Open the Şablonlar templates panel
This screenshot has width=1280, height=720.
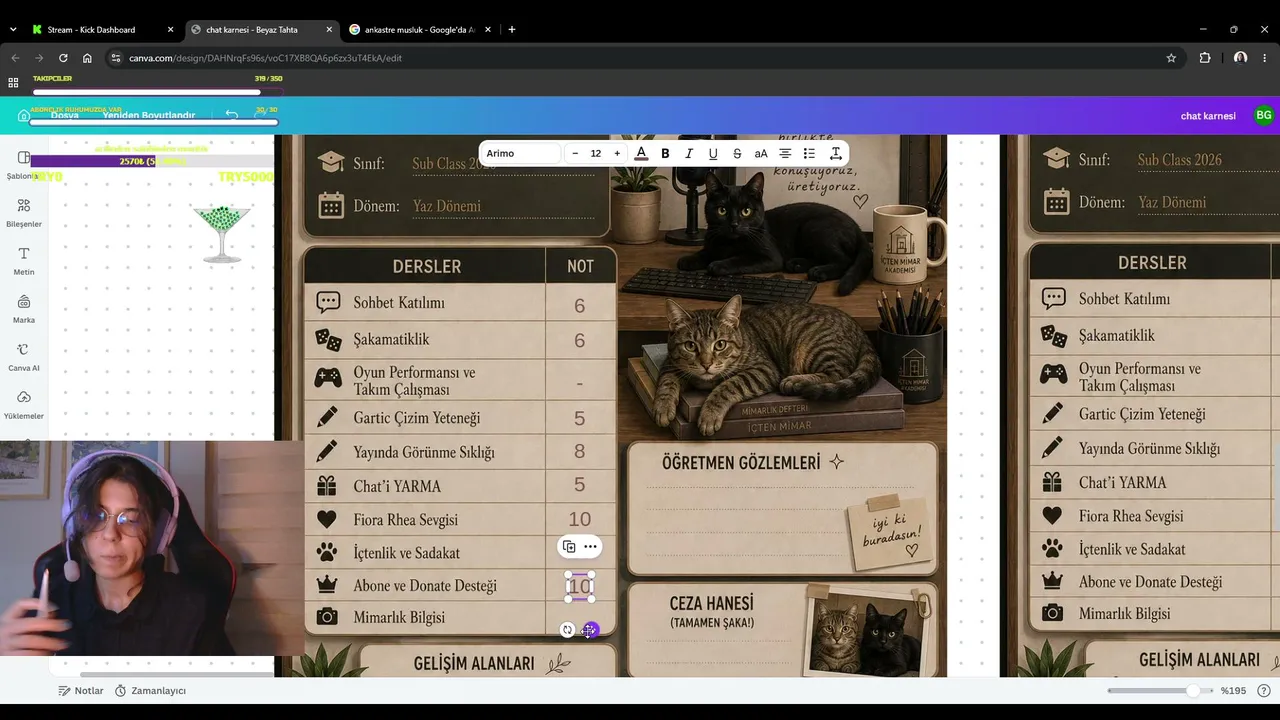point(24,165)
